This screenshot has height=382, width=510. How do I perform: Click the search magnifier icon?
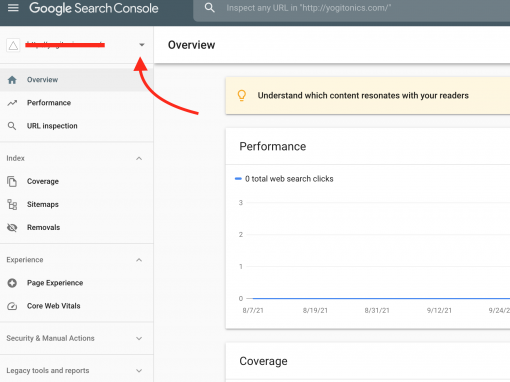pyautogui.click(x=209, y=8)
